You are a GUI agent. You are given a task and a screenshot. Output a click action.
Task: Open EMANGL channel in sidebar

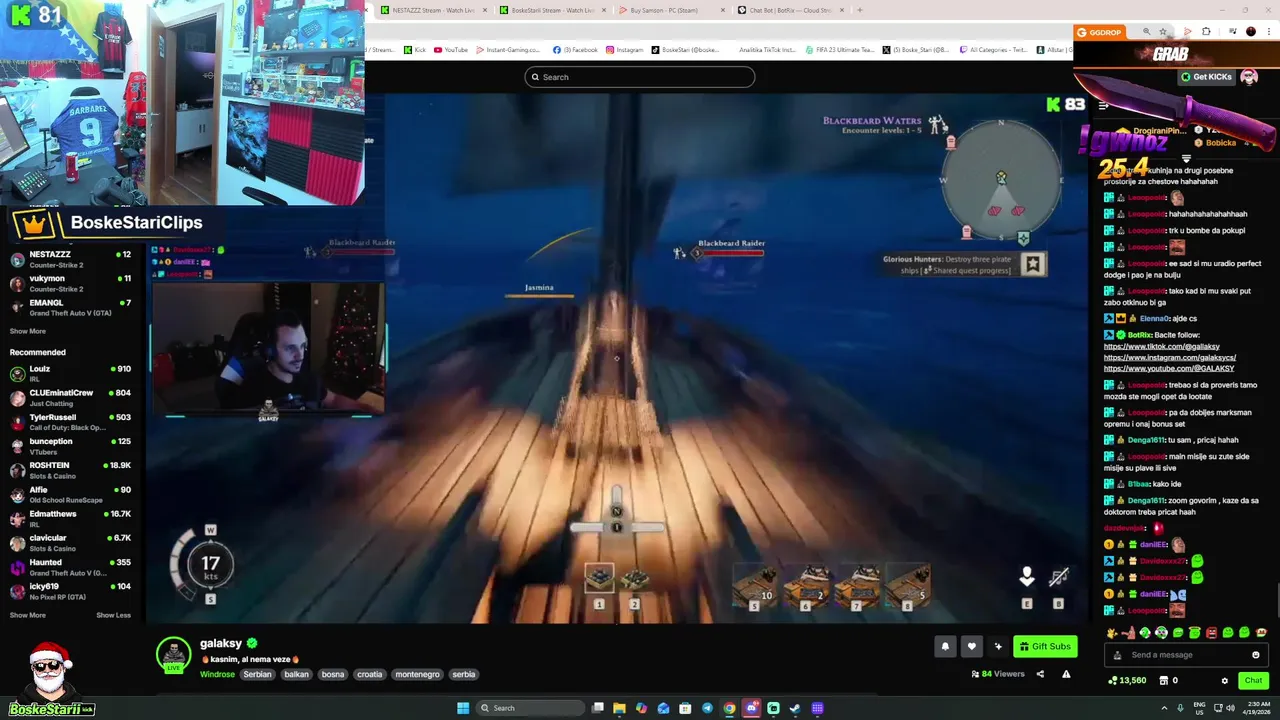tap(70, 307)
